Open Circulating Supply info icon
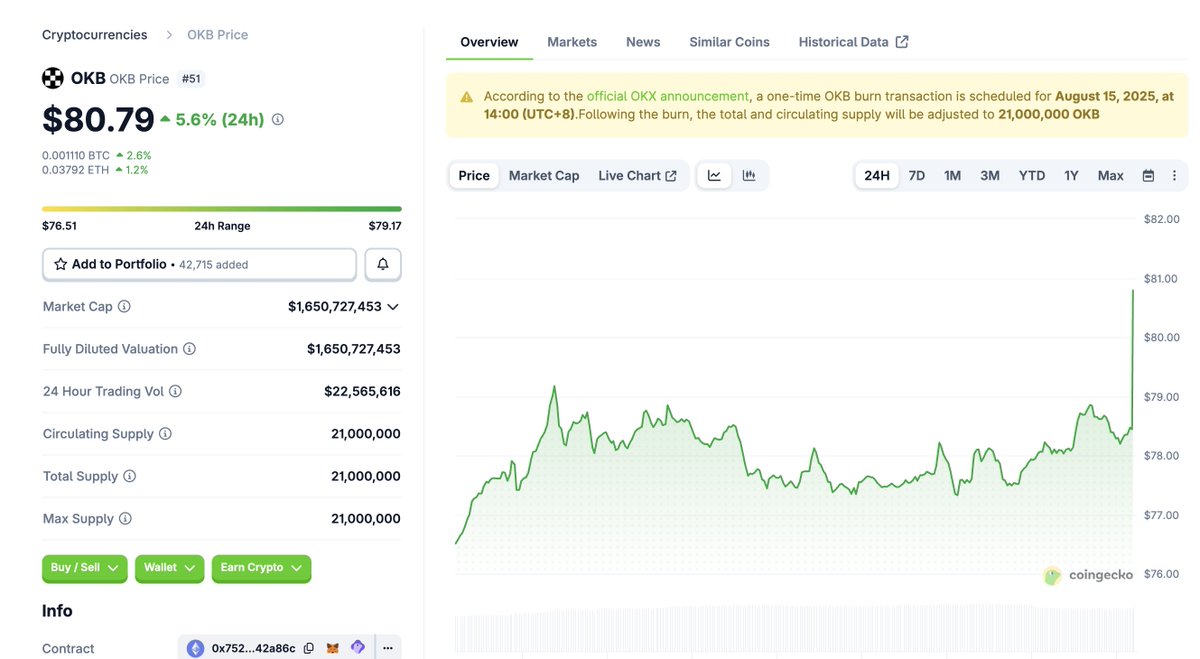1200x659 pixels. [x=165, y=434]
